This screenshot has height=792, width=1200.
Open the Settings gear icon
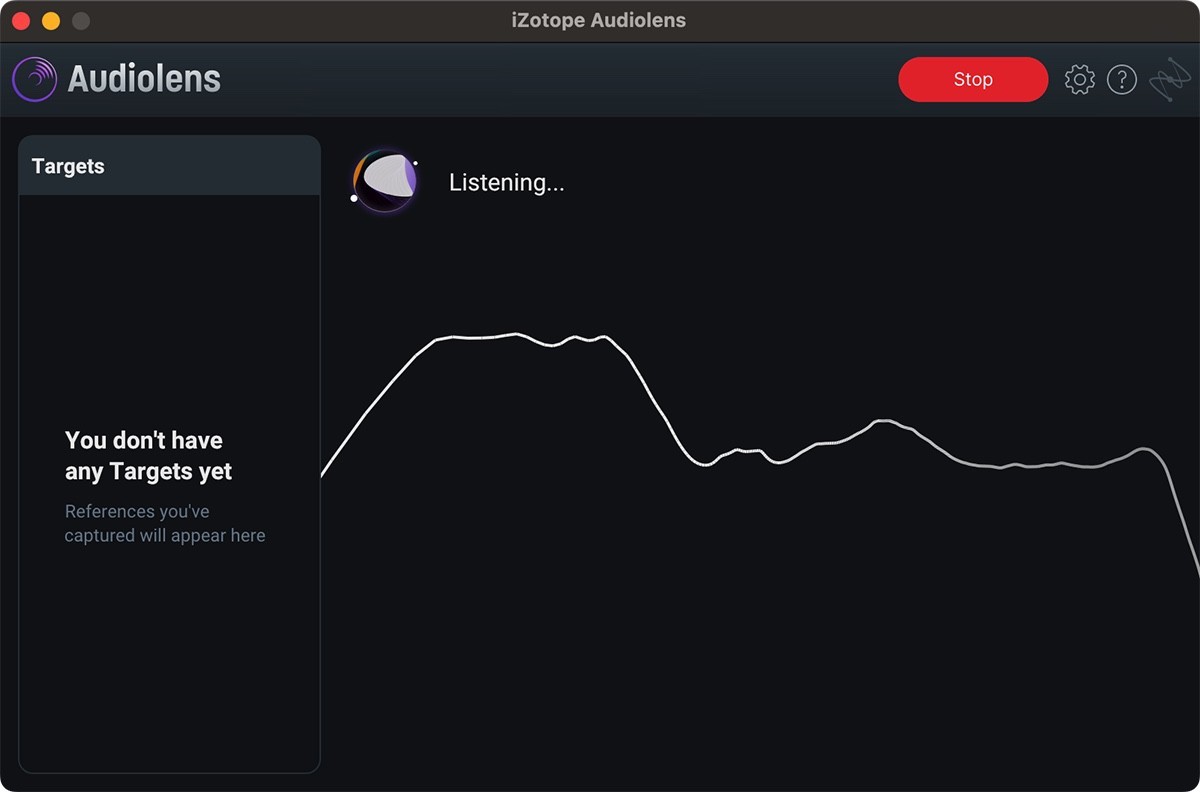click(x=1080, y=79)
